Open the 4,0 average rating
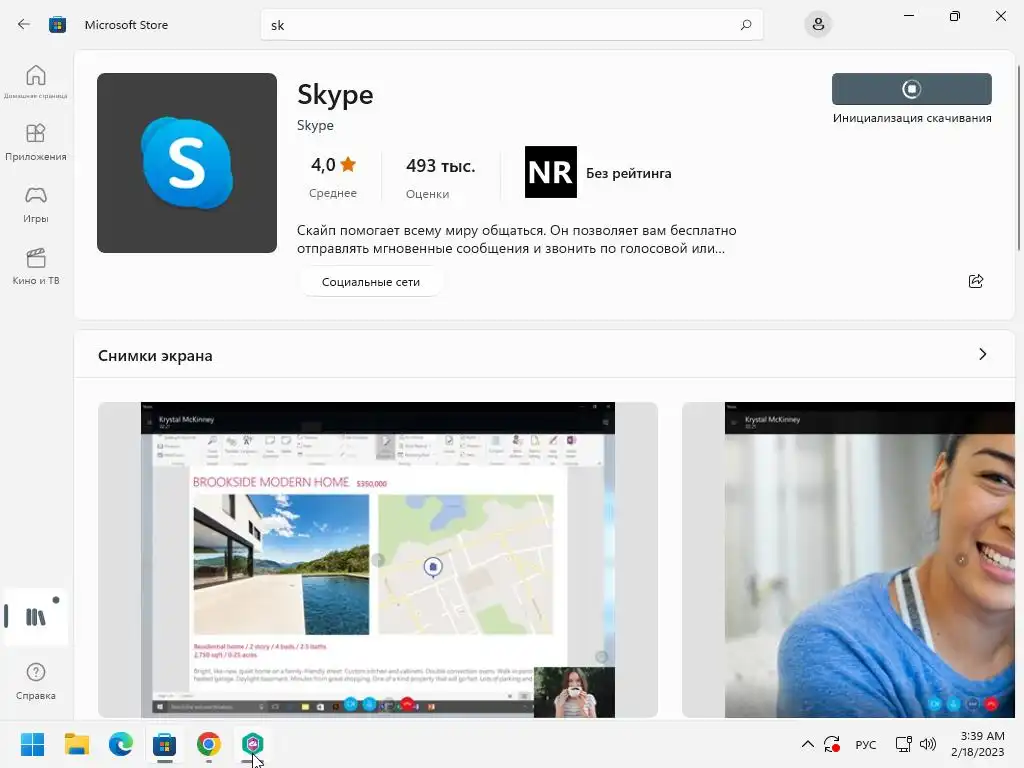1024x768 pixels. coord(333,176)
